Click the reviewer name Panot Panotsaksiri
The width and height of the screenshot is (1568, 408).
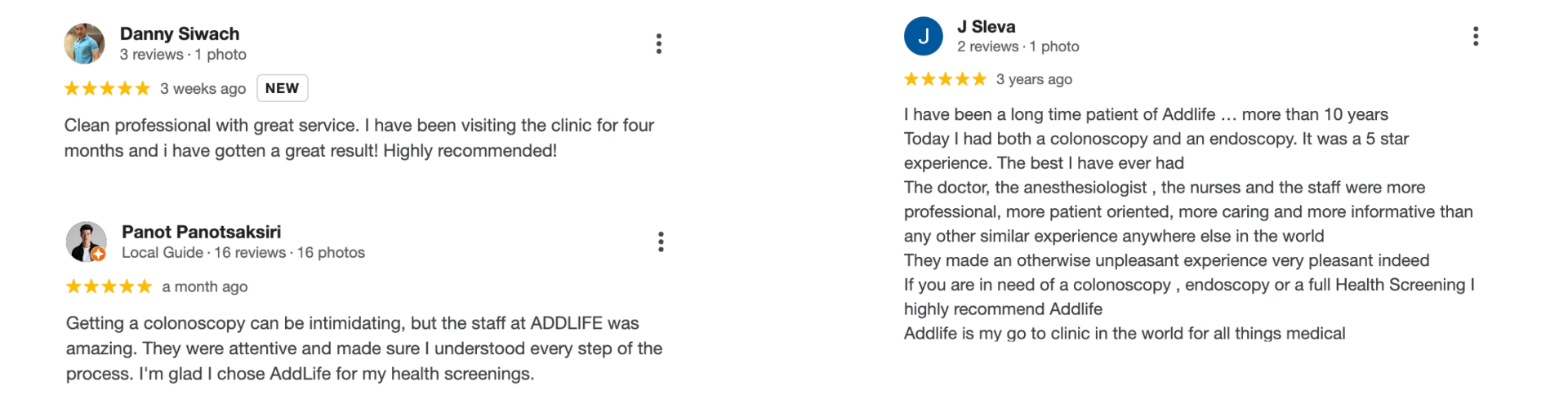coord(201,232)
